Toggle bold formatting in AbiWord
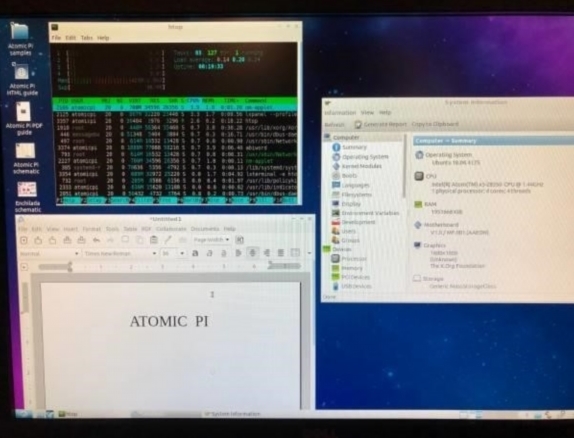This screenshot has height=438, width=574. point(195,253)
